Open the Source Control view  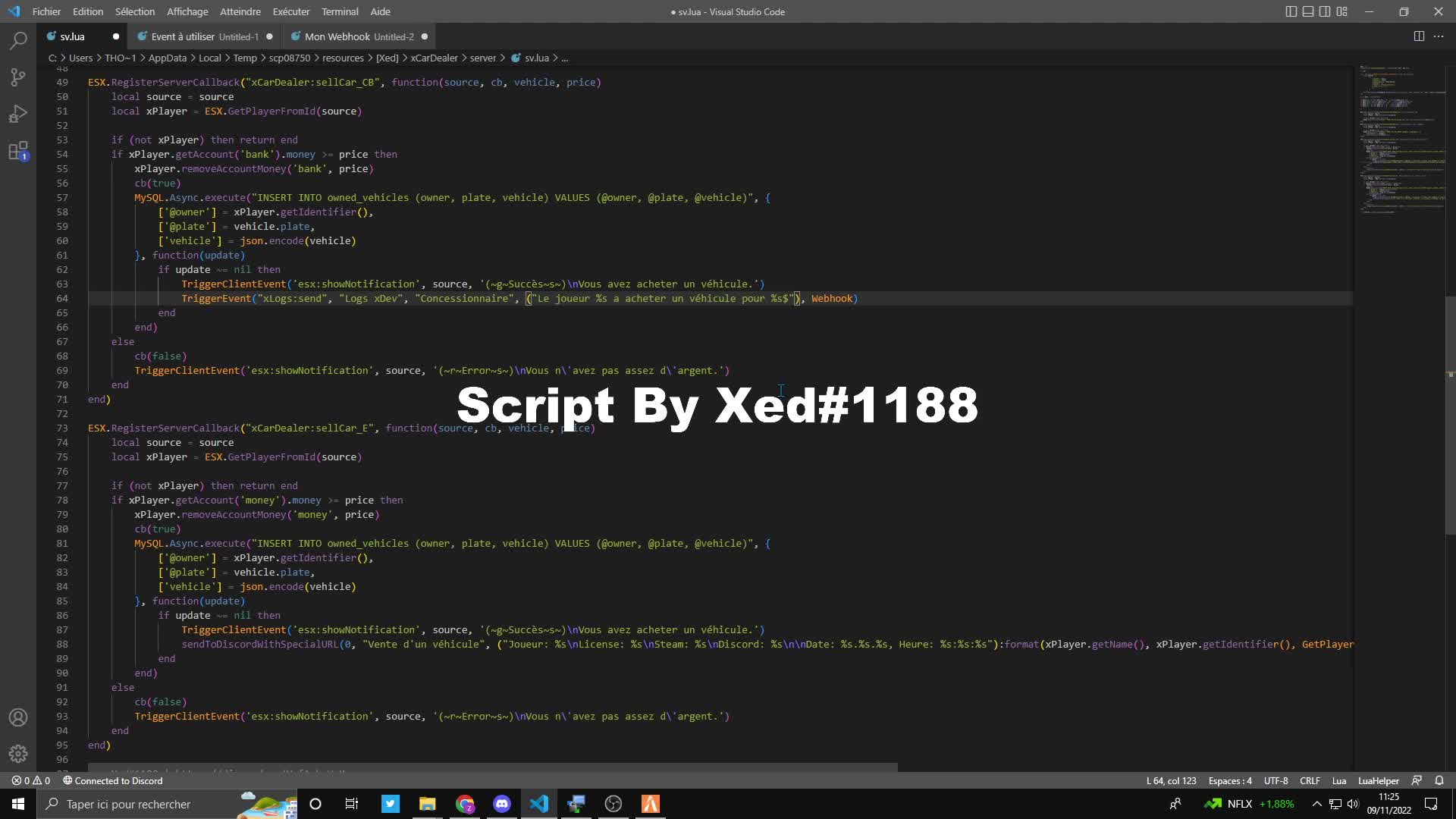pos(18,77)
